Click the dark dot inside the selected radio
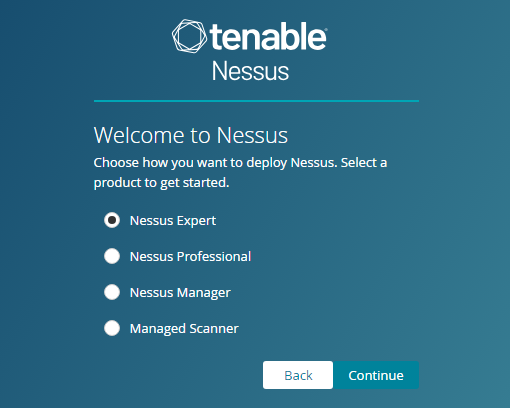The image size is (510, 408). click(112, 220)
